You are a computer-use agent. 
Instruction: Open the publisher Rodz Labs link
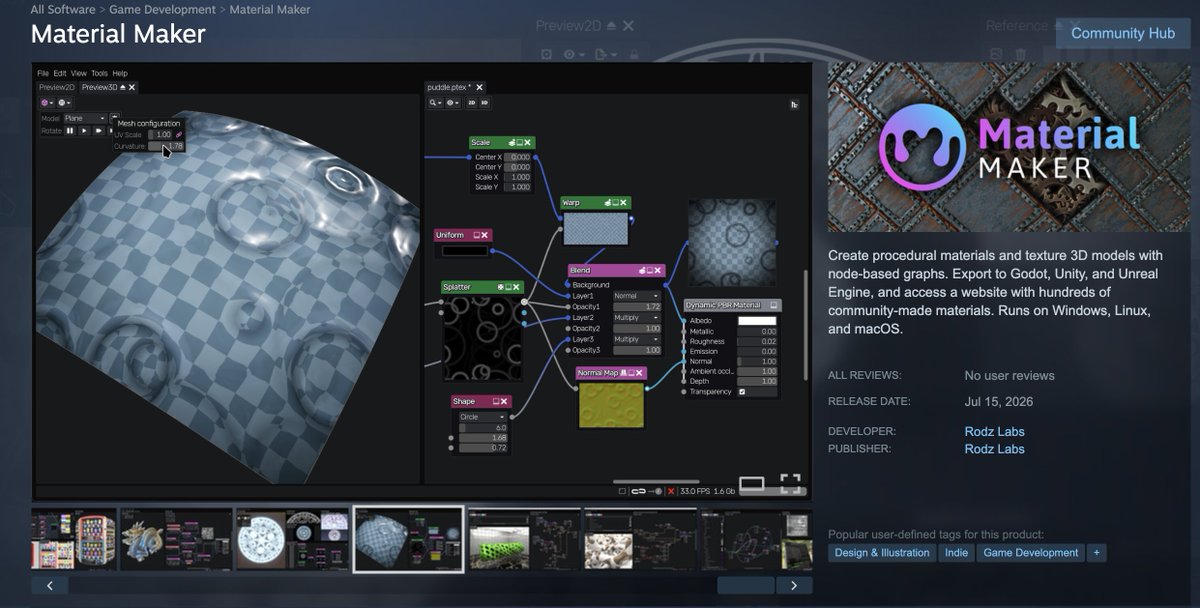[x=994, y=449]
